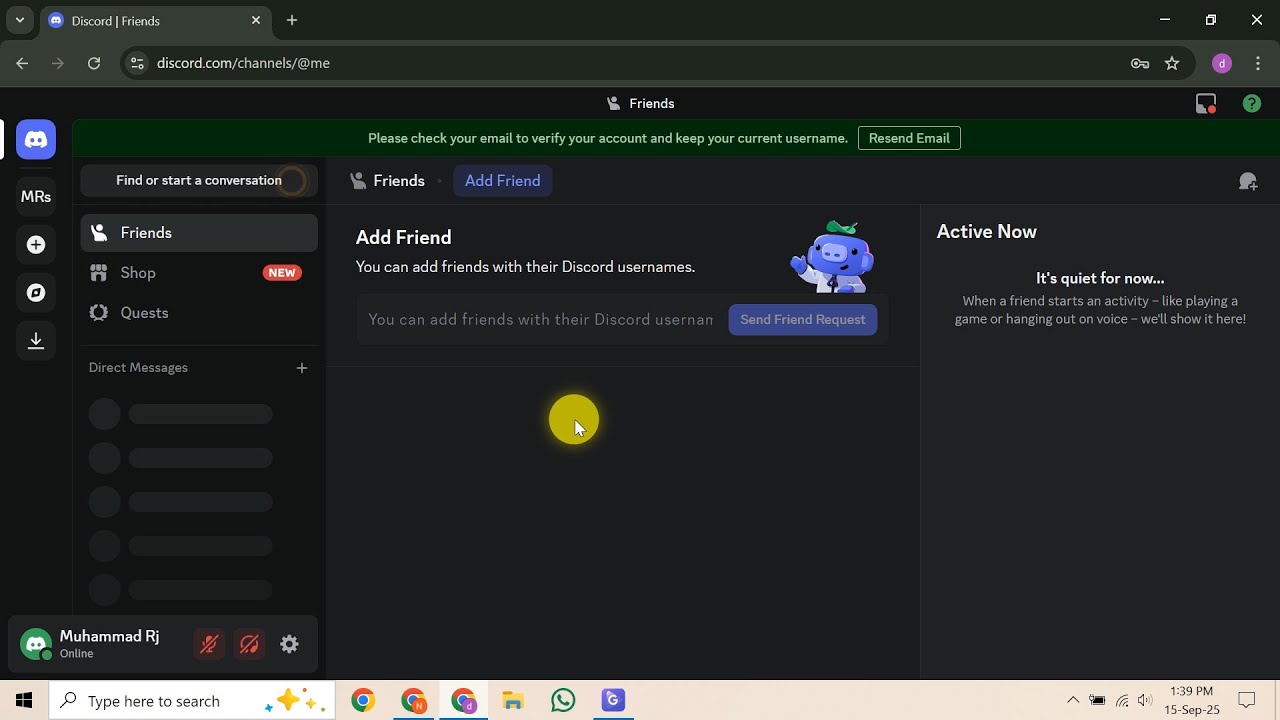The width and height of the screenshot is (1280, 720).
Task: Open Discover servers compass icon
Action: coord(36,293)
